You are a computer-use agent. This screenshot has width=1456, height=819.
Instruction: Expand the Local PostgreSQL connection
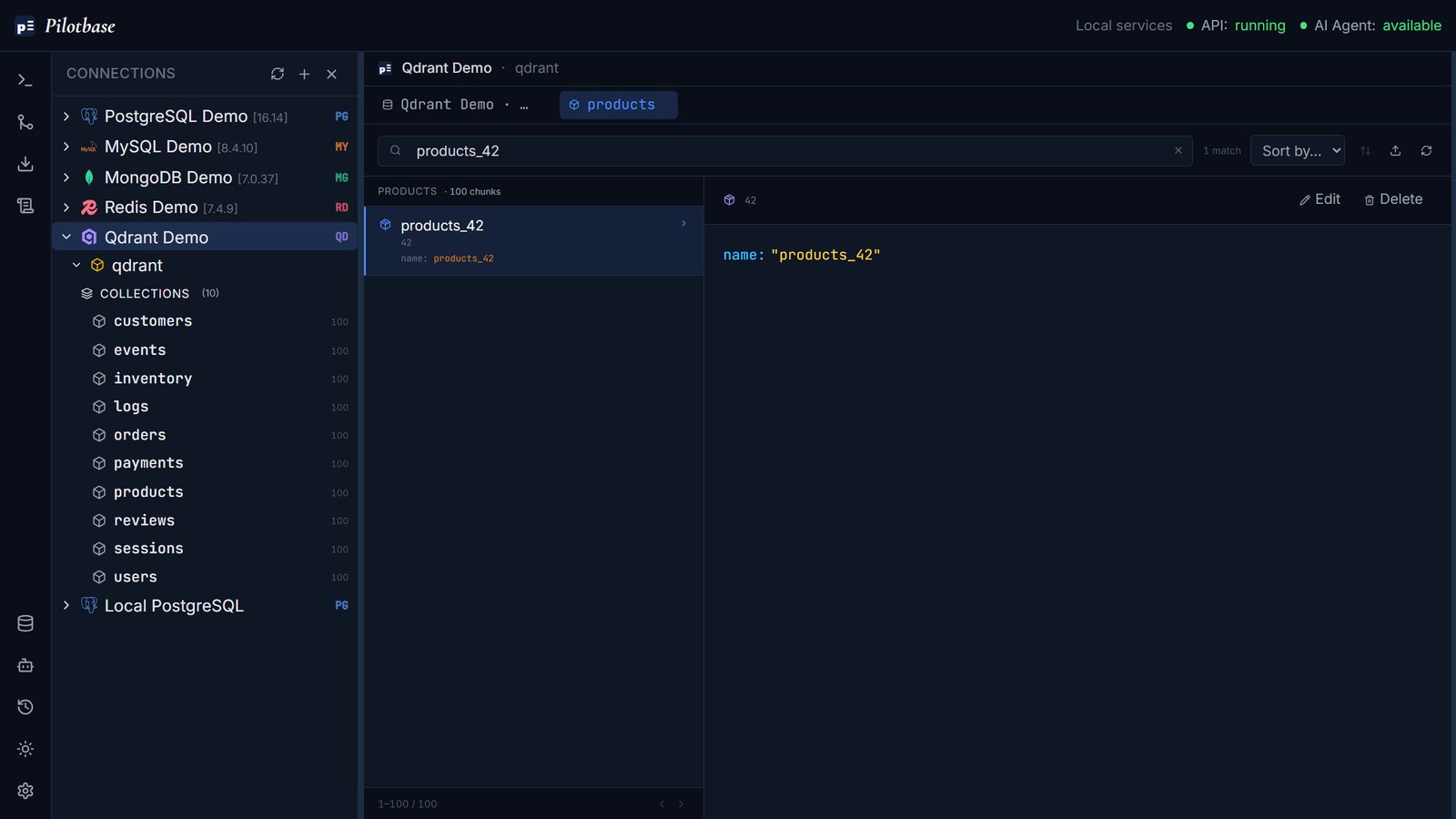coord(66,605)
